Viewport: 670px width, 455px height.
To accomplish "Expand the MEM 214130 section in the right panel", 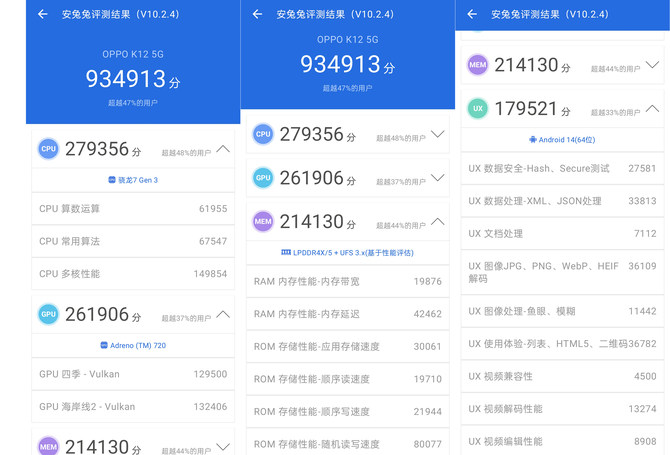I will 652,65.
